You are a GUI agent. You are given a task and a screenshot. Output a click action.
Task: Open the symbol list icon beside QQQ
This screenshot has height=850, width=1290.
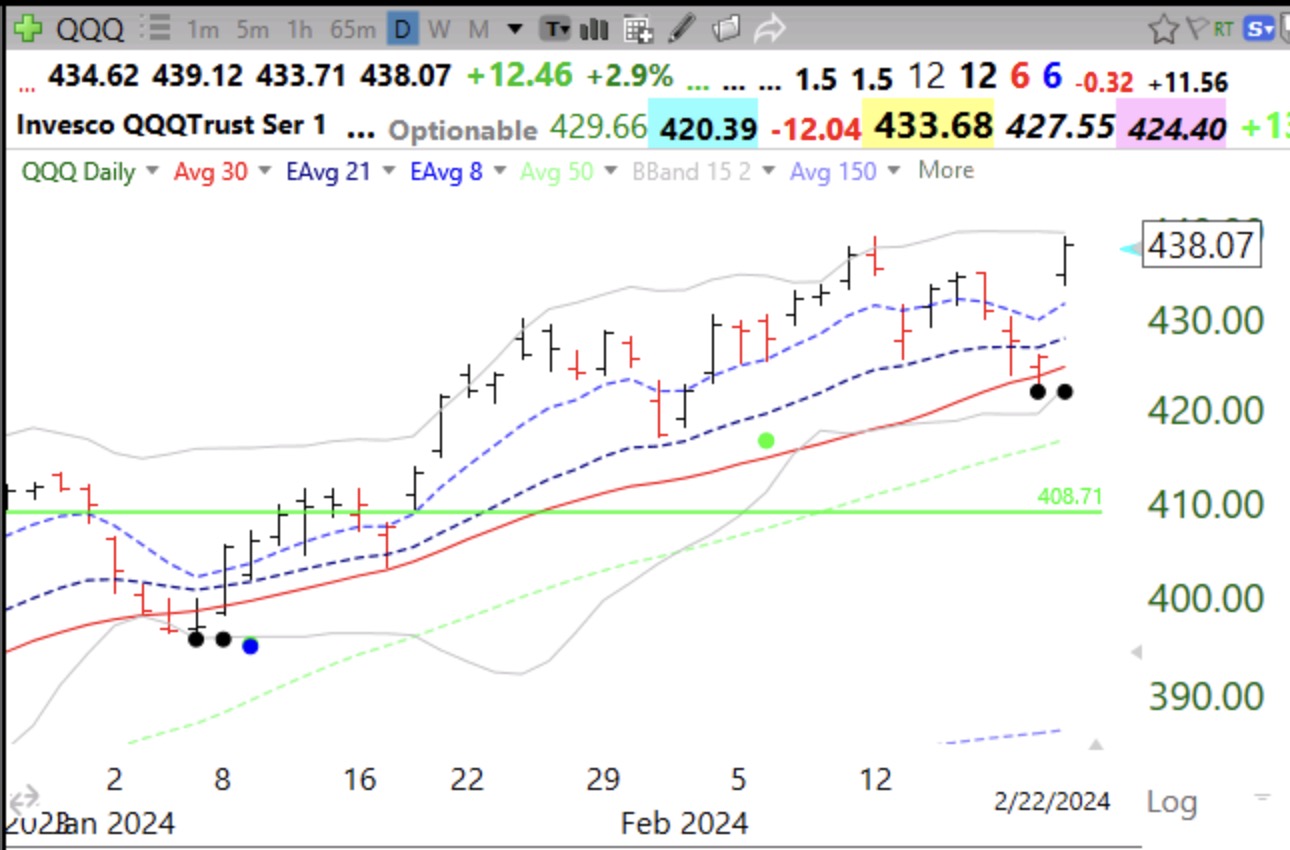[x=155, y=30]
